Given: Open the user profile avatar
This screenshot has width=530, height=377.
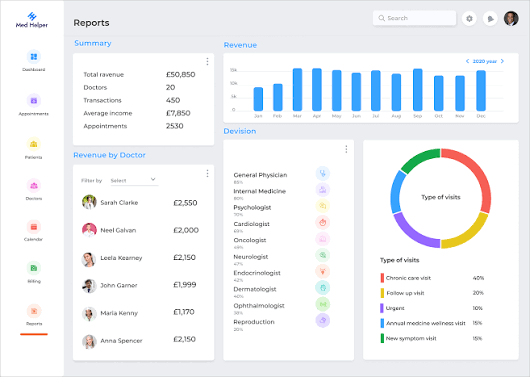Looking at the screenshot, I should point(511,18).
